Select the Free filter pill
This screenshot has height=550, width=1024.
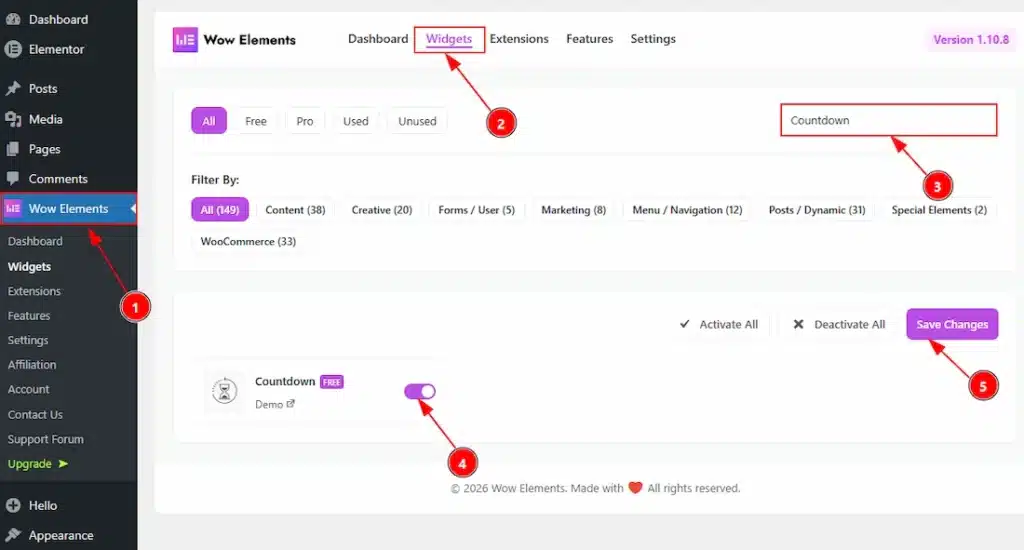(x=256, y=121)
